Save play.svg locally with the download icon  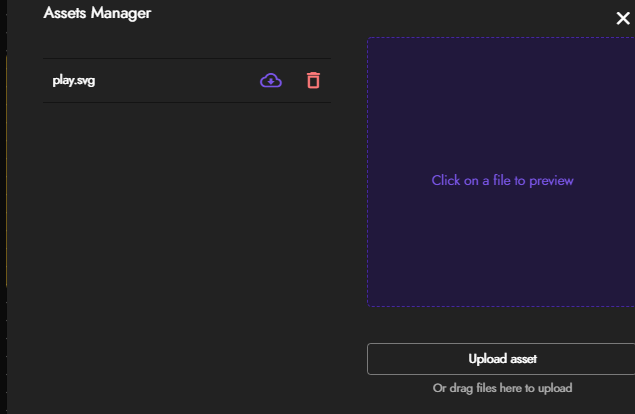[270, 81]
